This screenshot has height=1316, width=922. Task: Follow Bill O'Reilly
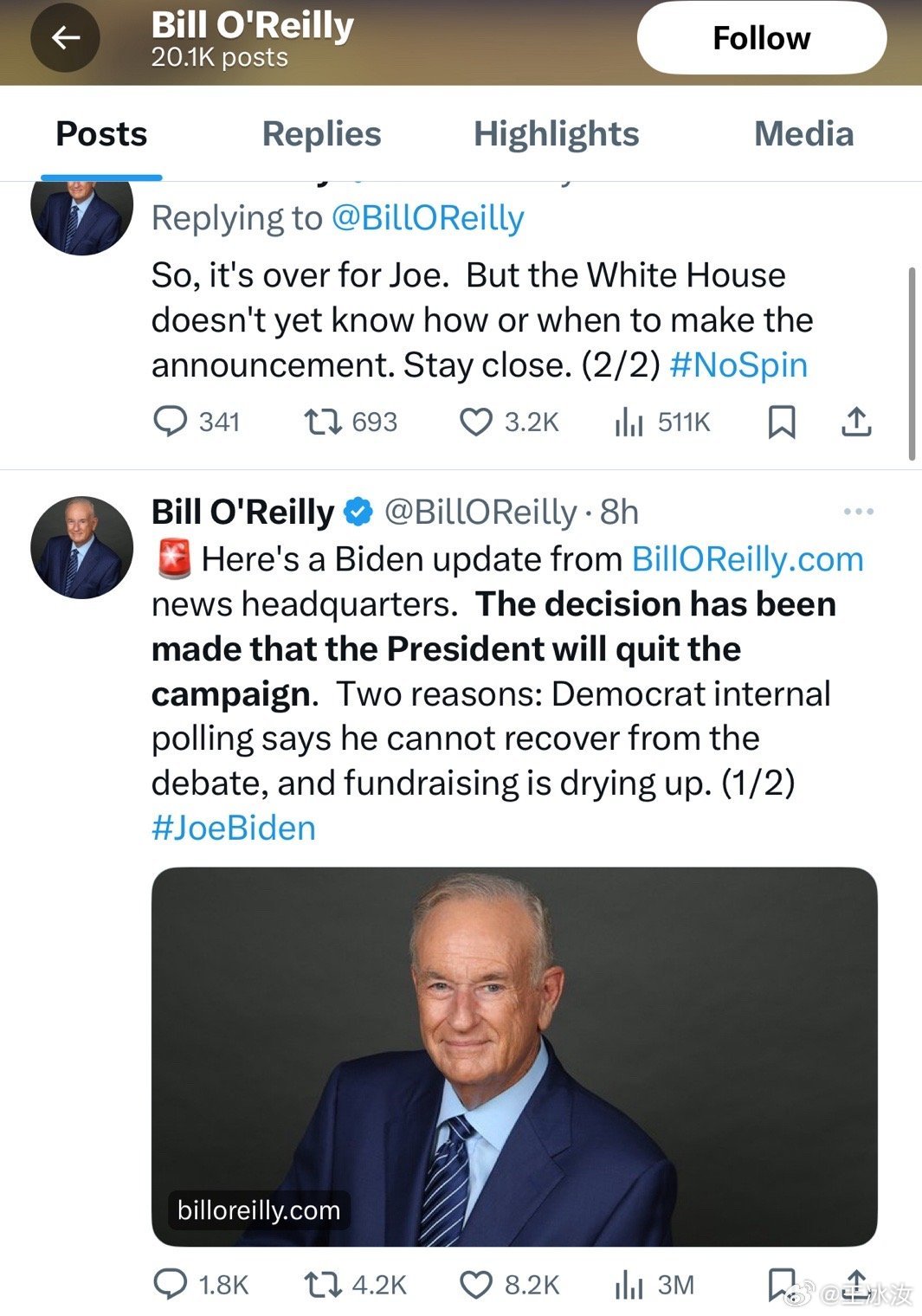[762, 38]
